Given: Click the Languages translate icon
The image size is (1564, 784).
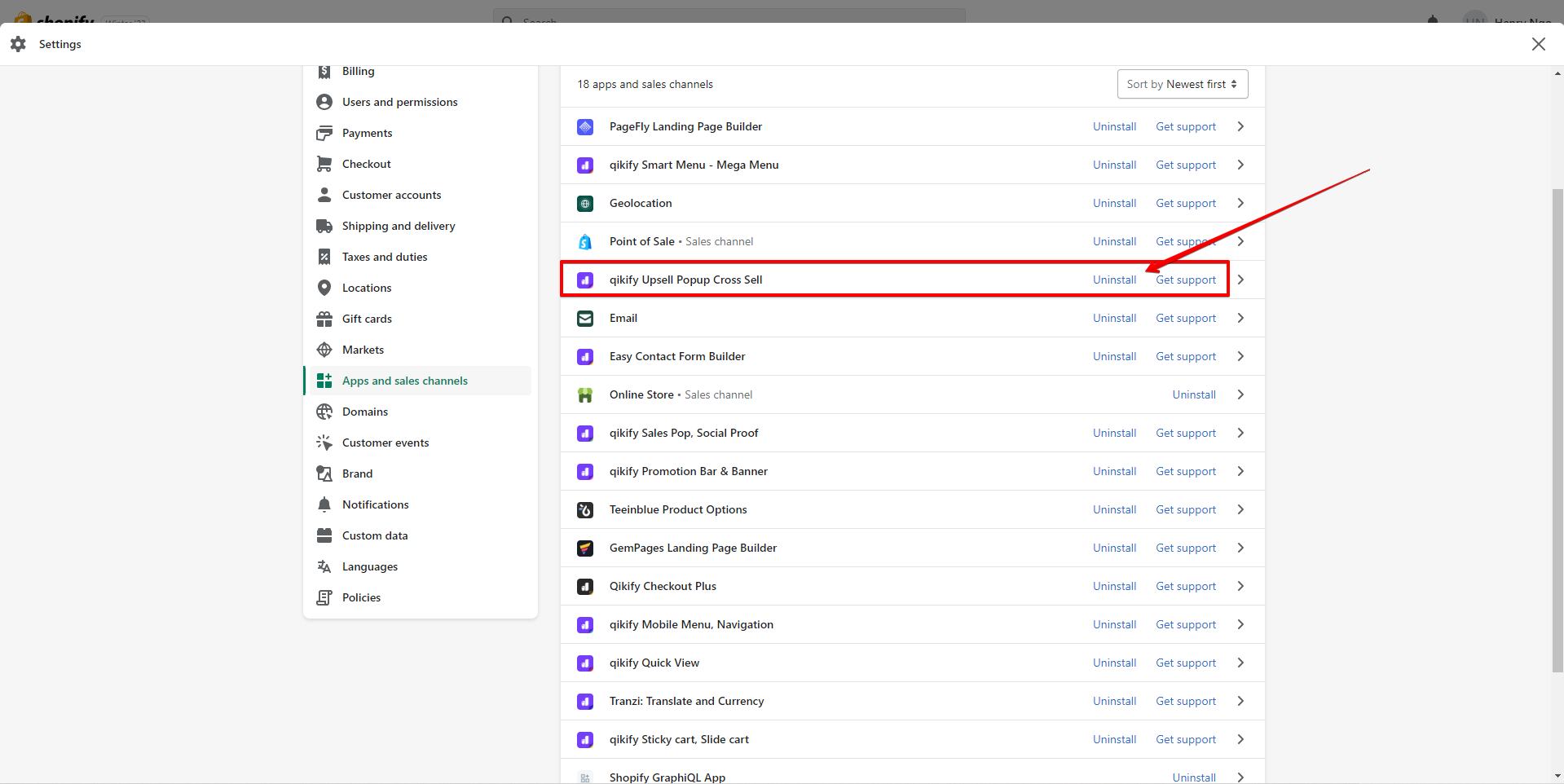Looking at the screenshot, I should [x=324, y=566].
